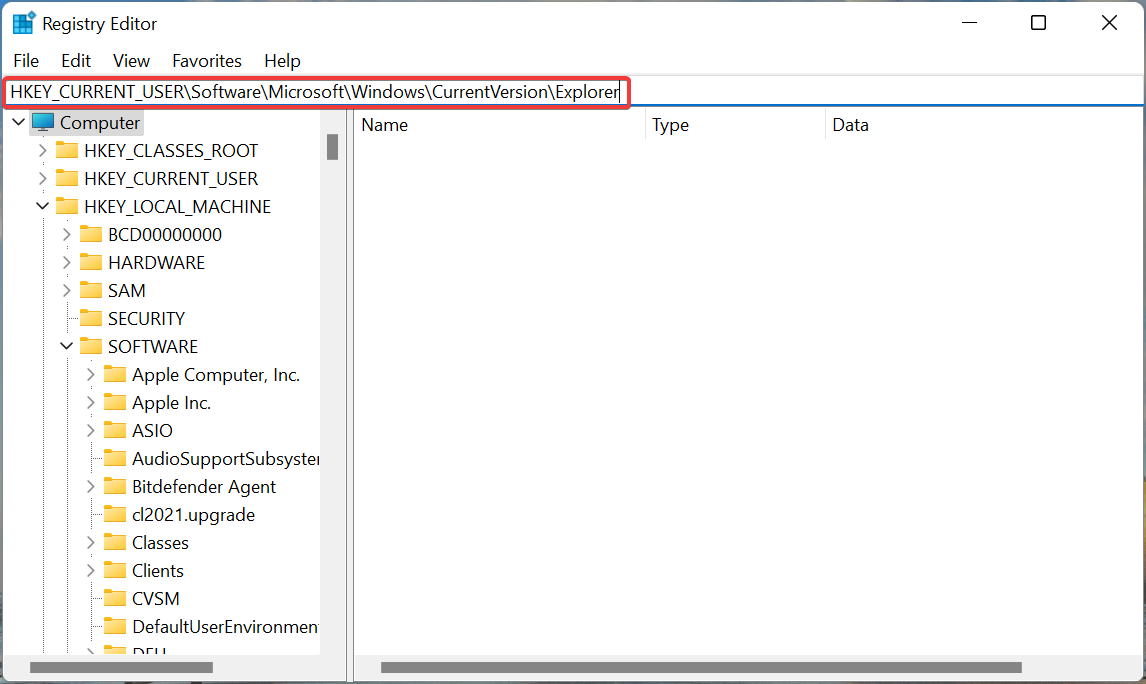Select the Computer icon at tree root

pyautogui.click(x=42, y=122)
